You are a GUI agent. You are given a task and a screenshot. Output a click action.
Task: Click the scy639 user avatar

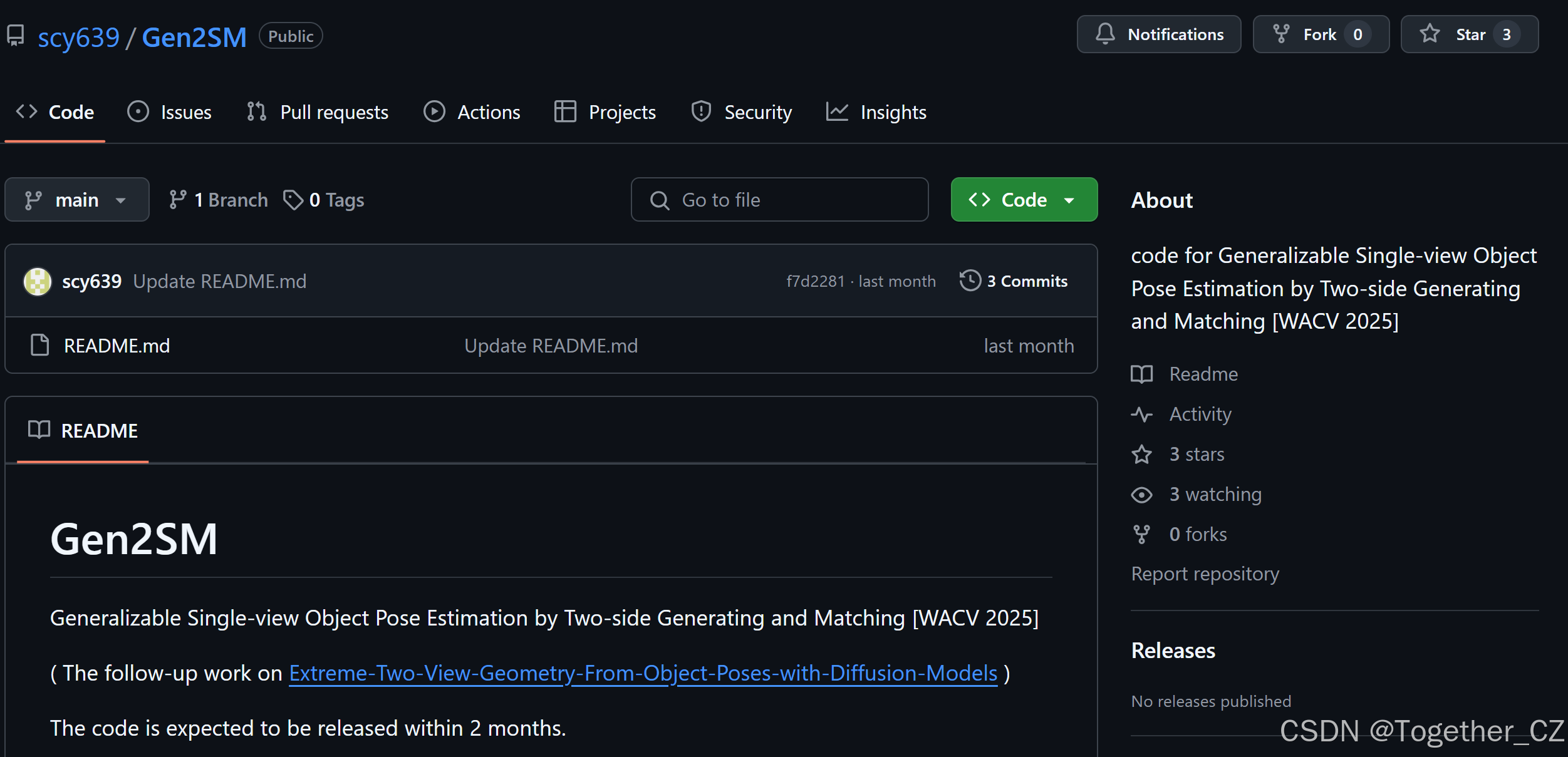click(38, 281)
